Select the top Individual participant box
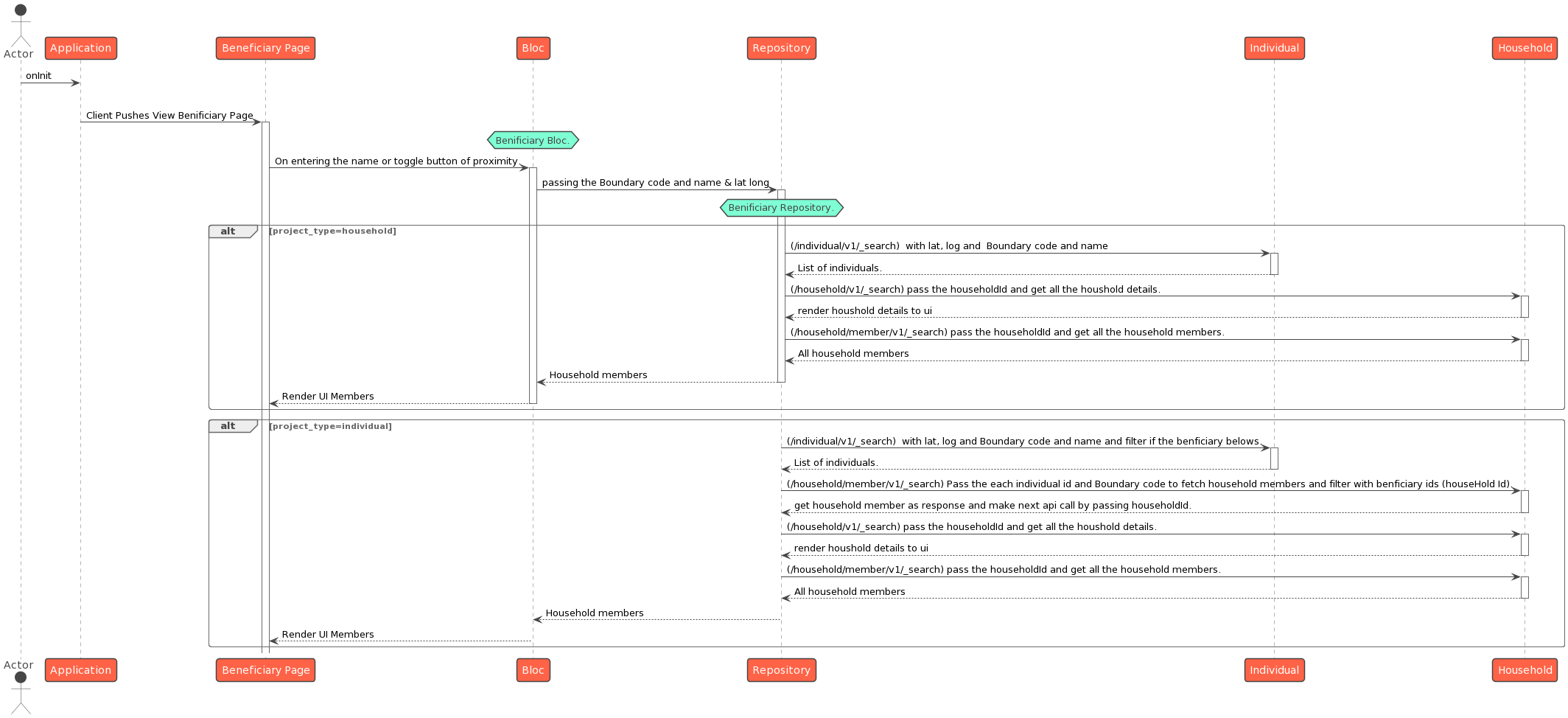This screenshot has height=718, width=1568. 1274,48
